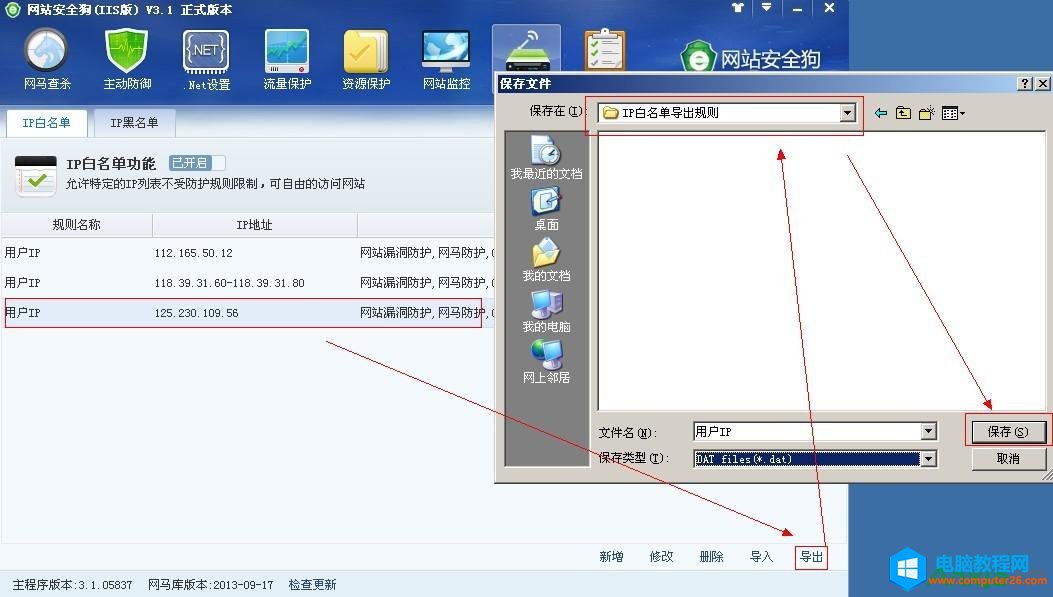Select the row with IP 125.230.109.56
The height and width of the screenshot is (597, 1053).
[x=247, y=313]
